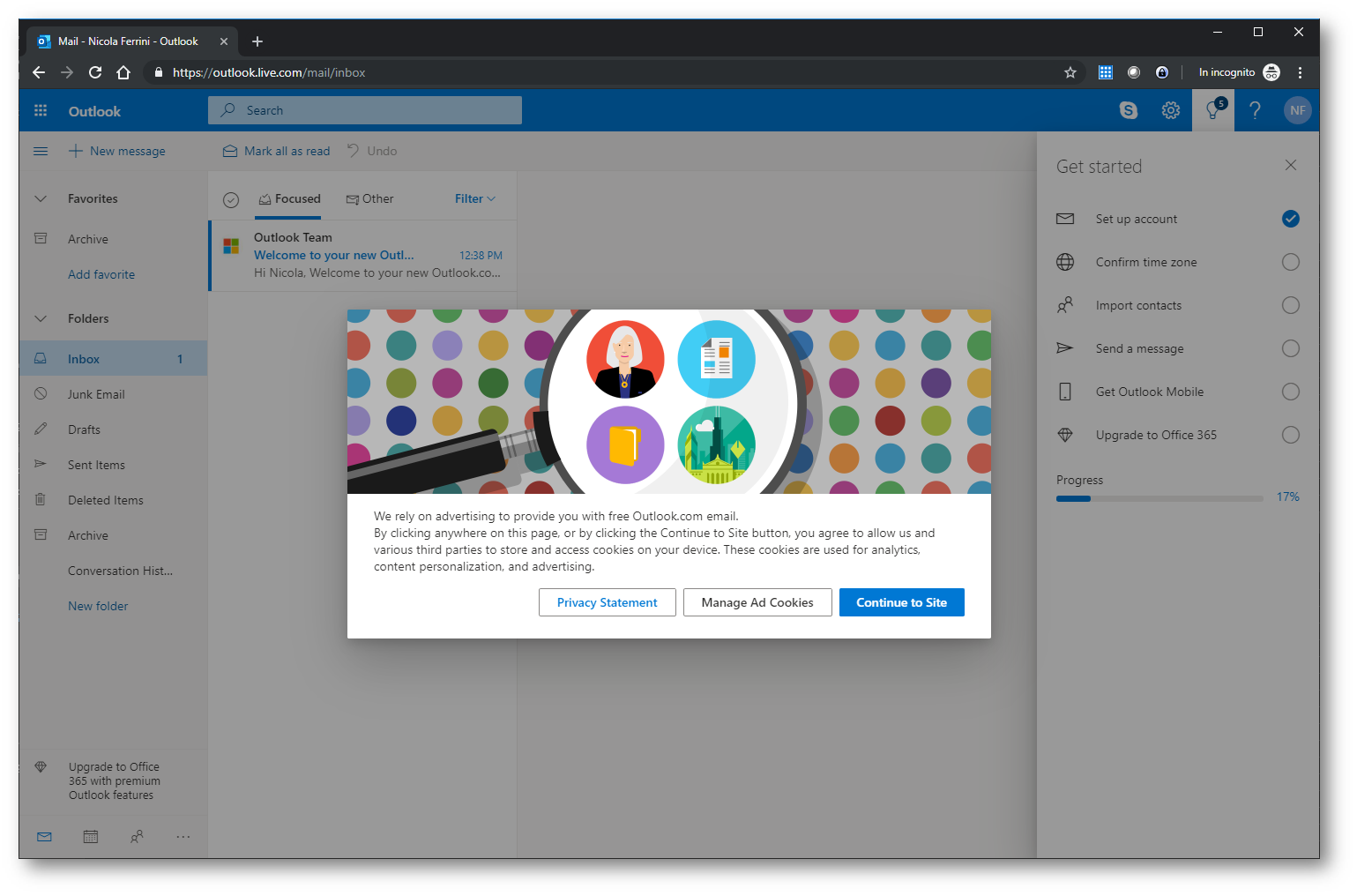Screen dimensions: 1357x896
Task: Open the Filter dropdown
Action: (475, 198)
